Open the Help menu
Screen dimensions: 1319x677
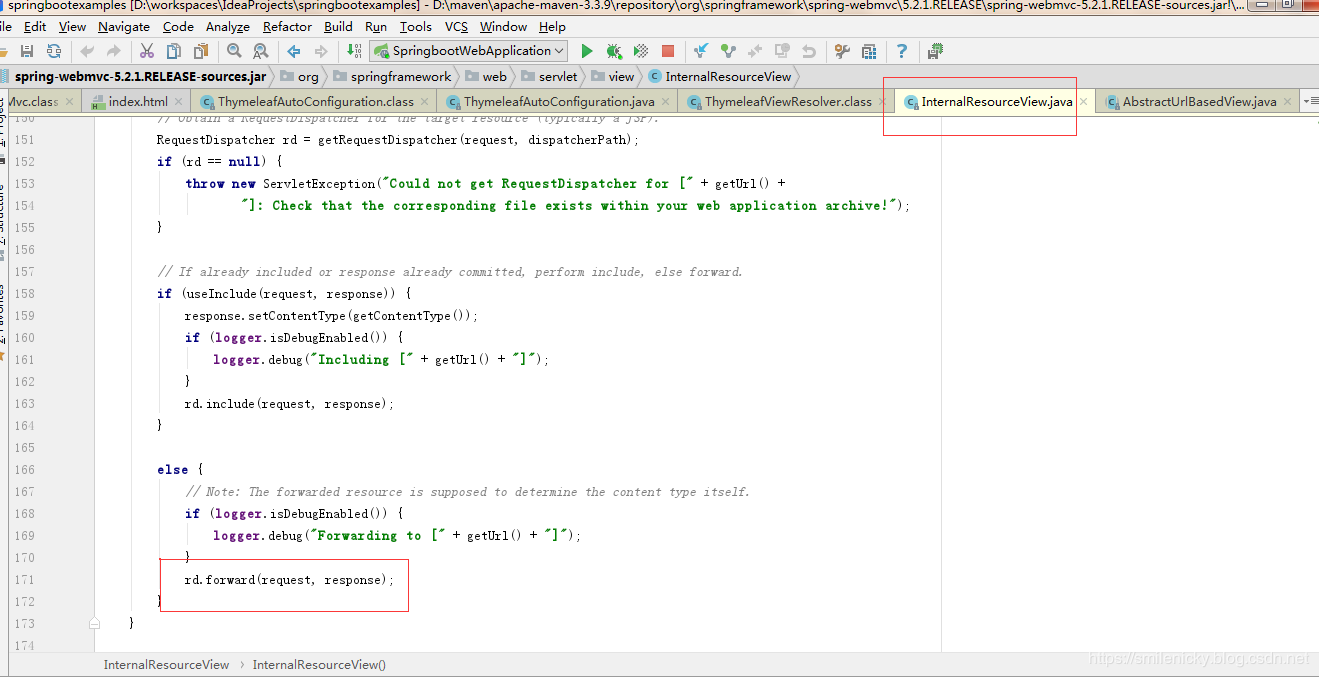(552, 27)
